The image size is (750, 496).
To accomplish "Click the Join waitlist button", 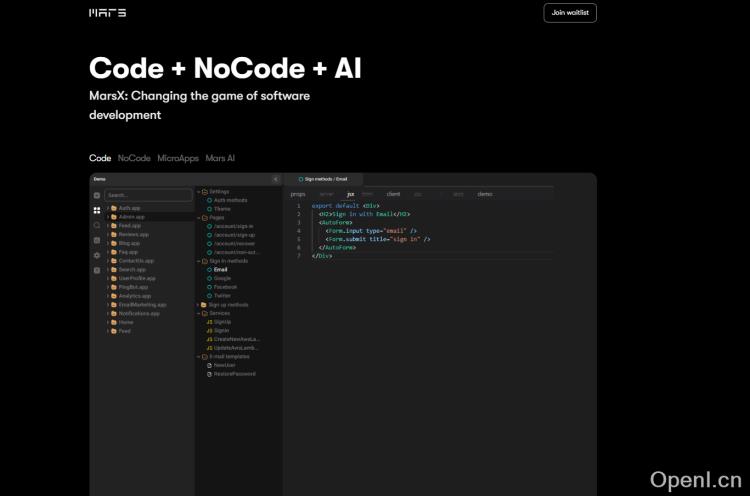I will 570,13.
